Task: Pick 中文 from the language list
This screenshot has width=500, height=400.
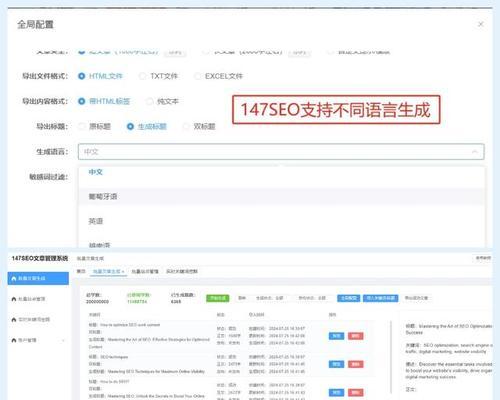Action: (281, 172)
